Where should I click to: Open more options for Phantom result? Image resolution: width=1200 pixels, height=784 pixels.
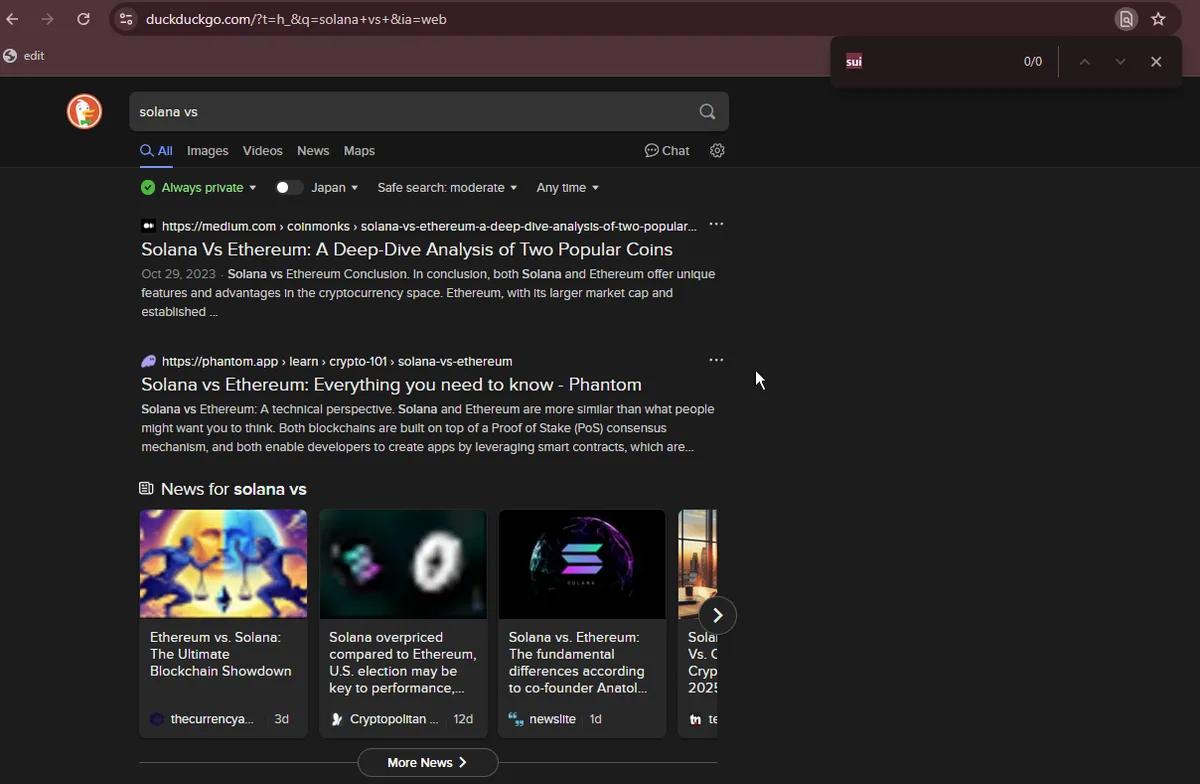(716, 360)
